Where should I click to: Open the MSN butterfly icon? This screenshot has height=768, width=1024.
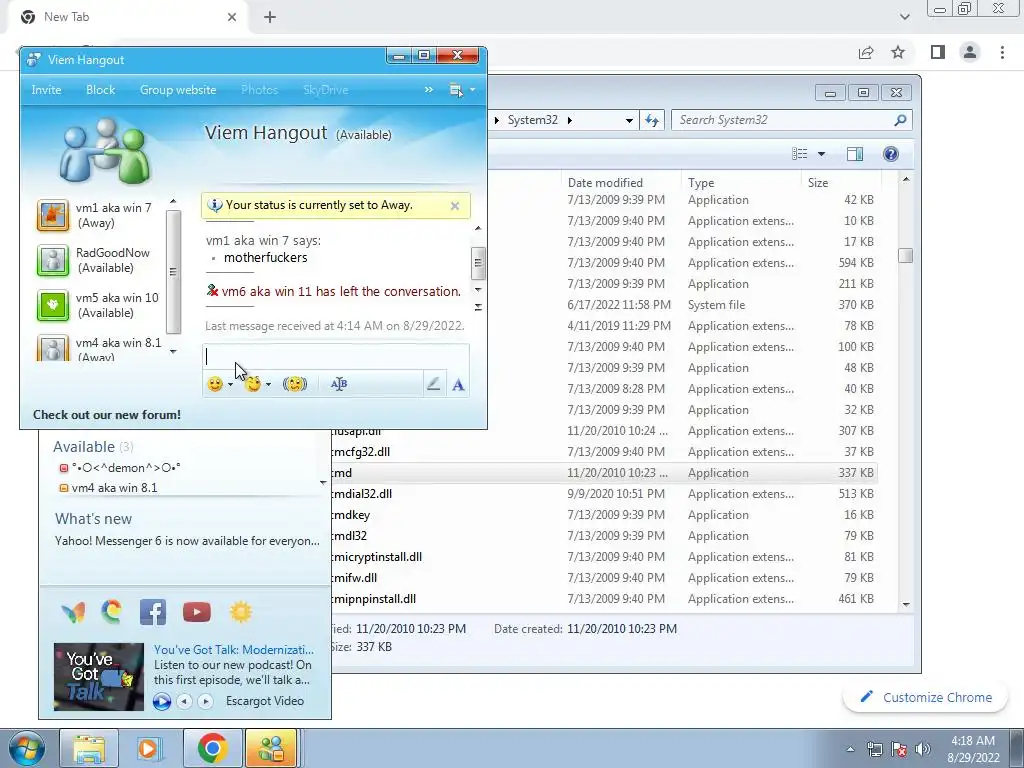pos(73,612)
